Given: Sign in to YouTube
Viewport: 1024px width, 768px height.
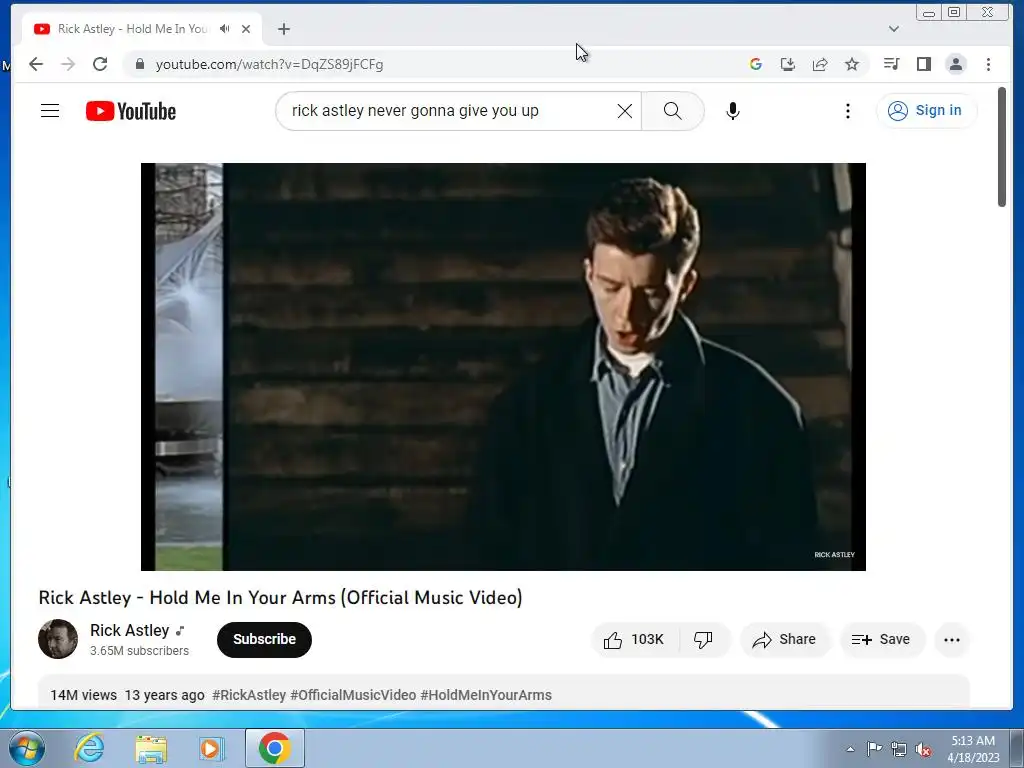Looking at the screenshot, I should 926,110.
